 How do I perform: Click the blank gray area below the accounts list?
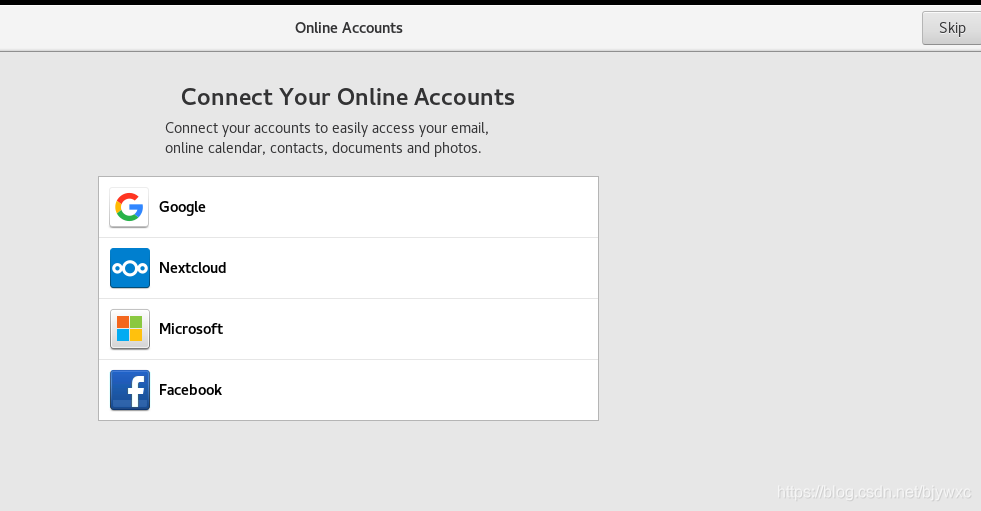348,465
